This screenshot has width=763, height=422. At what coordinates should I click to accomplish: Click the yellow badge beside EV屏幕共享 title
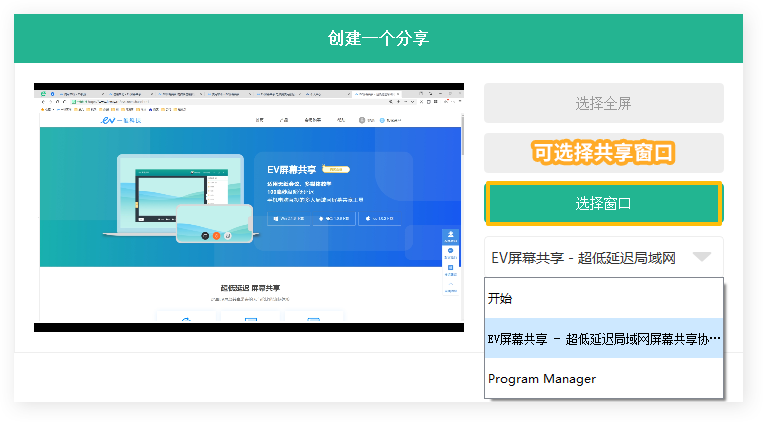tap(336, 169)
